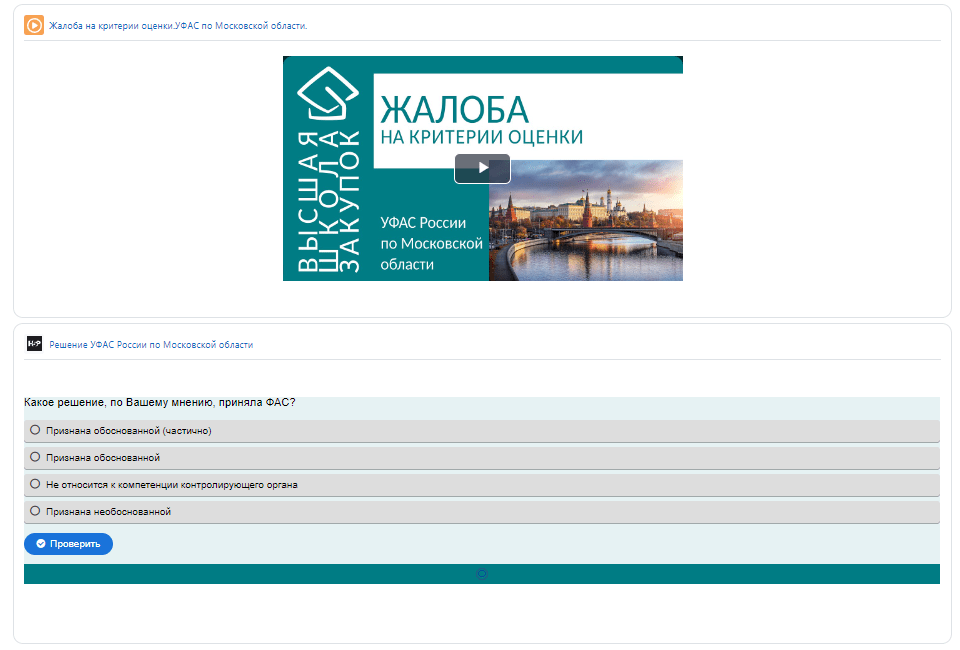The height and width of the screenshot is (650, 960).
Task: Open the Жалоба на критерии оценки link
Action: pos(178,26)
